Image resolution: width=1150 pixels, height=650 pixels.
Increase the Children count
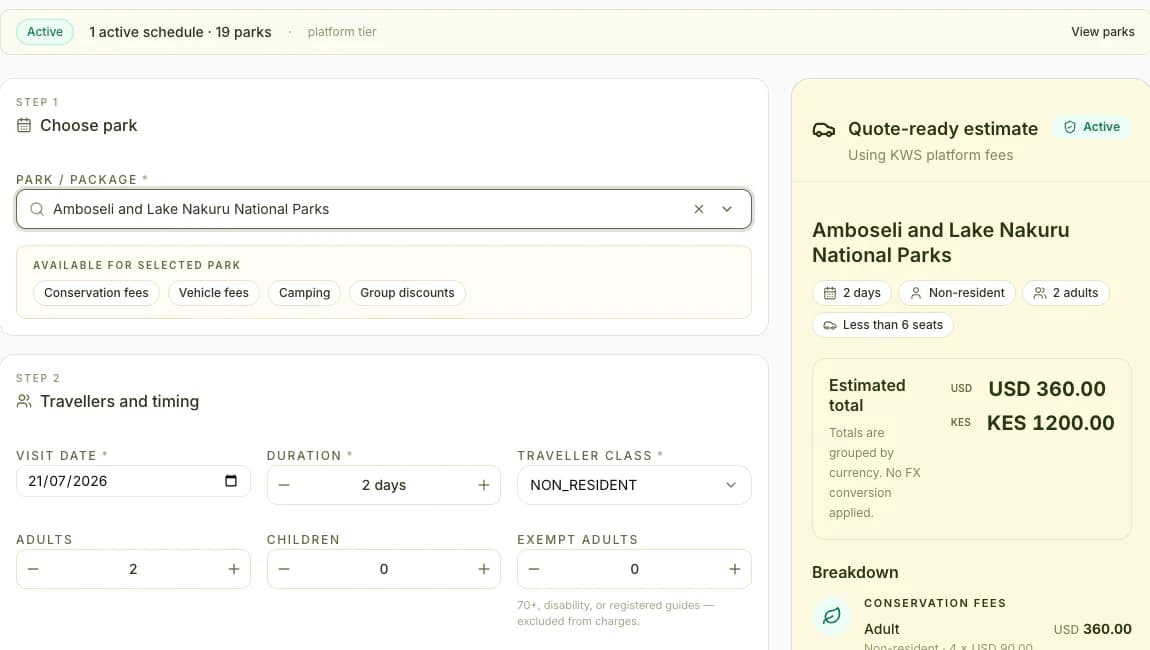click(483, 569)
